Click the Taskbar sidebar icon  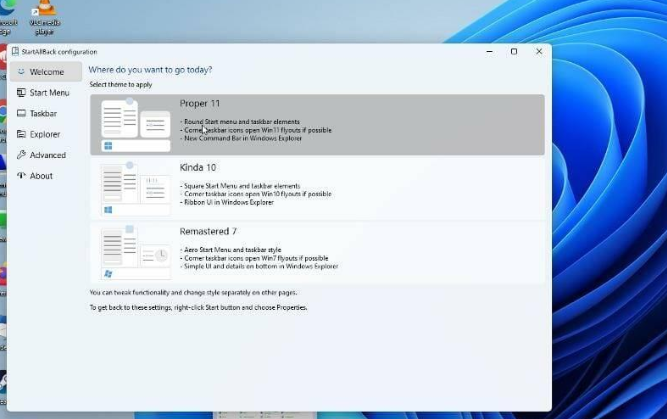[x=21, y=113]
